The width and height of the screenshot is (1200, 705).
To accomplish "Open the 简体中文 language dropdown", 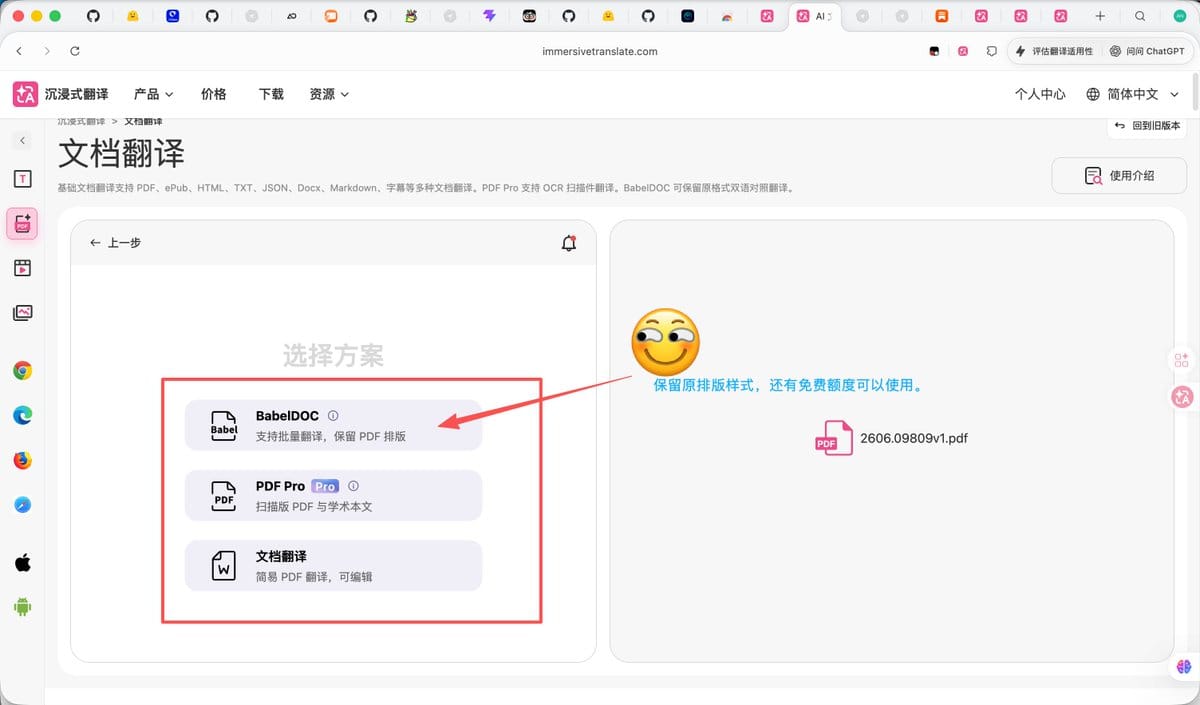I will (1133, 94).
